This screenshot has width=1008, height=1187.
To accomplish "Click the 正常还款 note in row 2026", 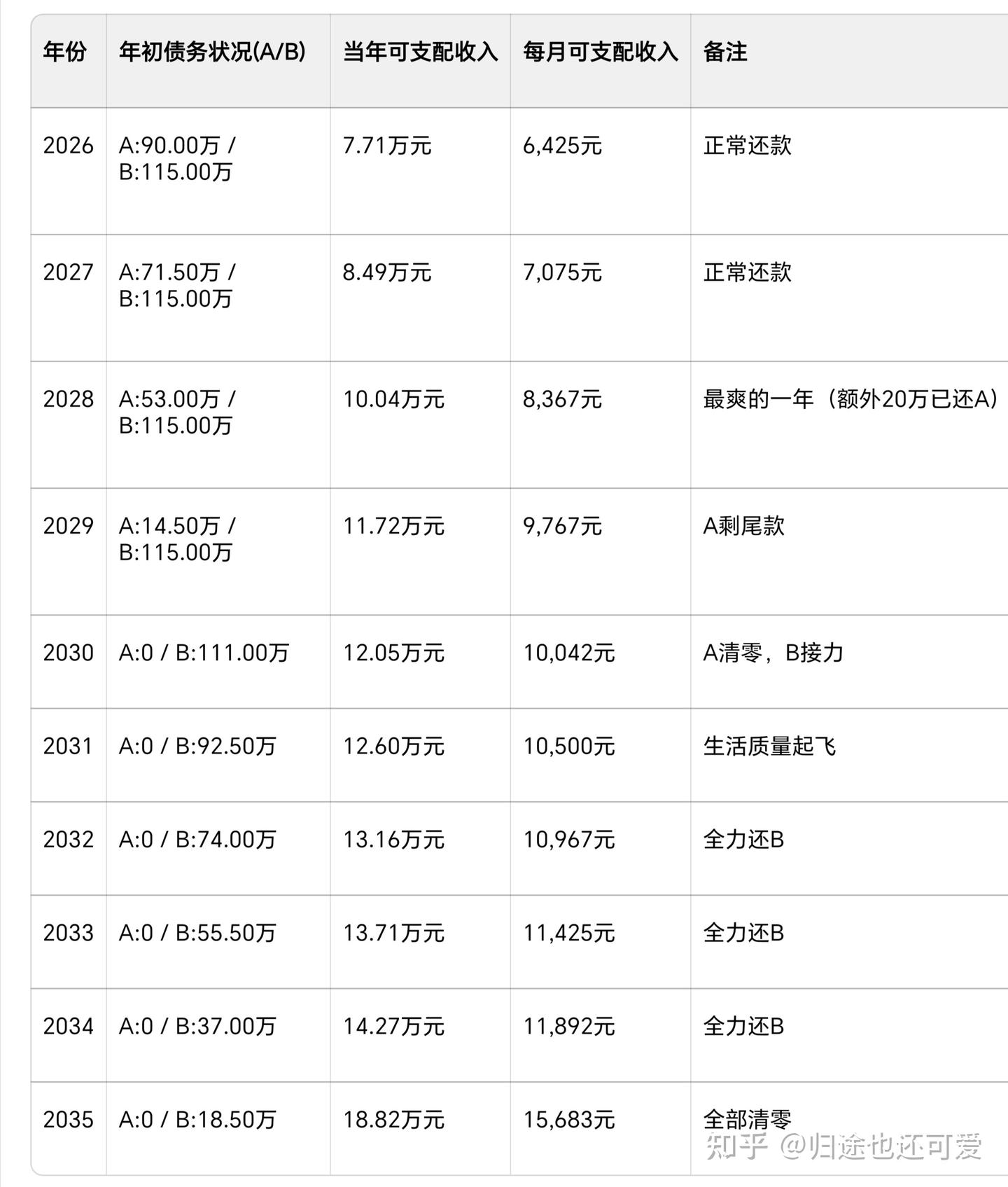I will point(748,146).
